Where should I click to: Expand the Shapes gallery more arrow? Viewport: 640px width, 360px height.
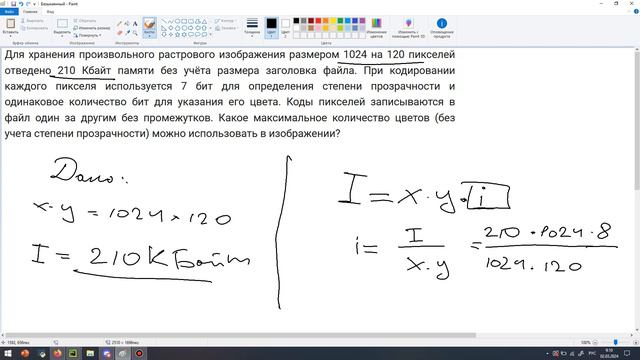pyautogui.click(x=211, y=35)
